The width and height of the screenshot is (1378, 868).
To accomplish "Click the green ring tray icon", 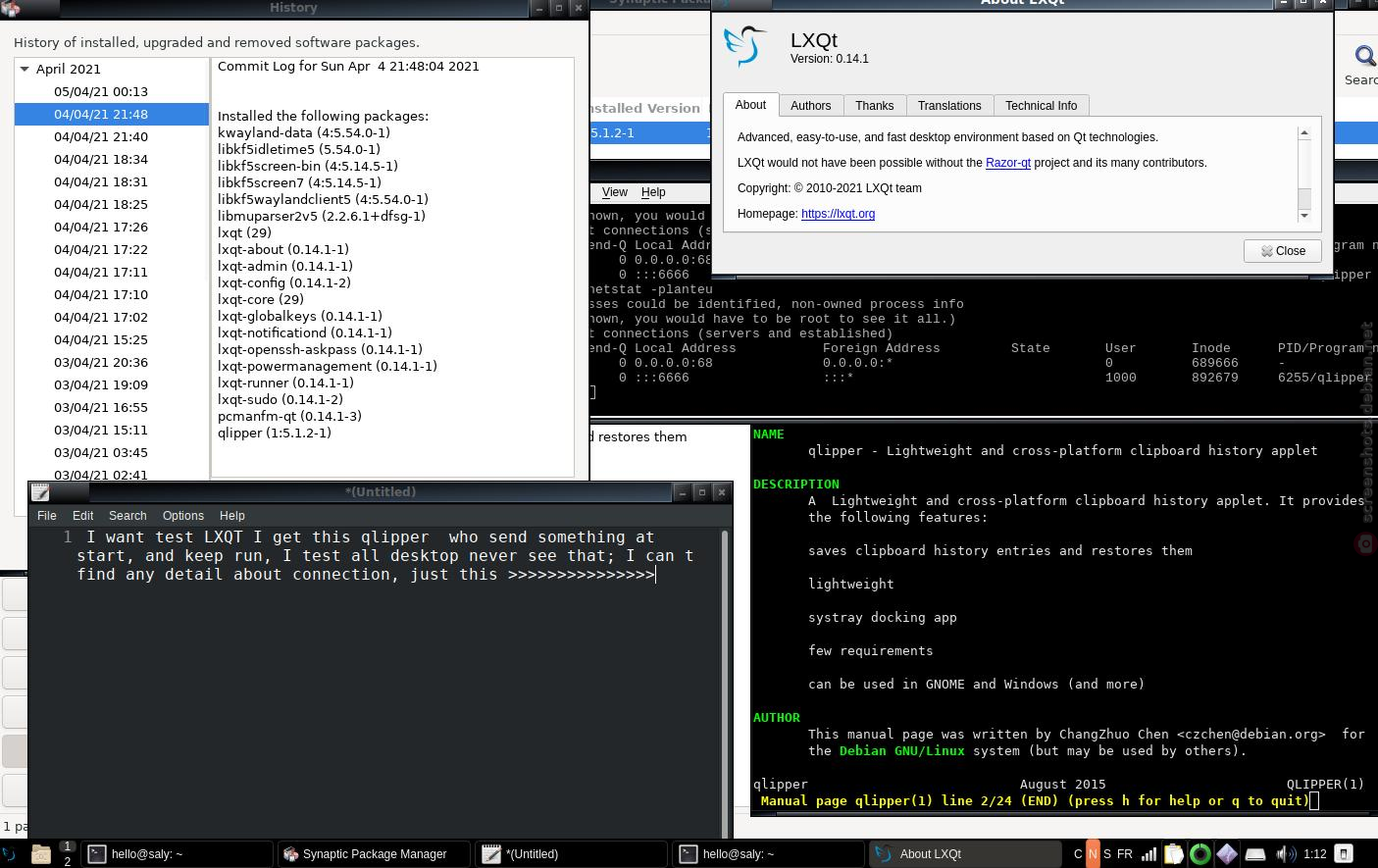I will point(1200,854).
